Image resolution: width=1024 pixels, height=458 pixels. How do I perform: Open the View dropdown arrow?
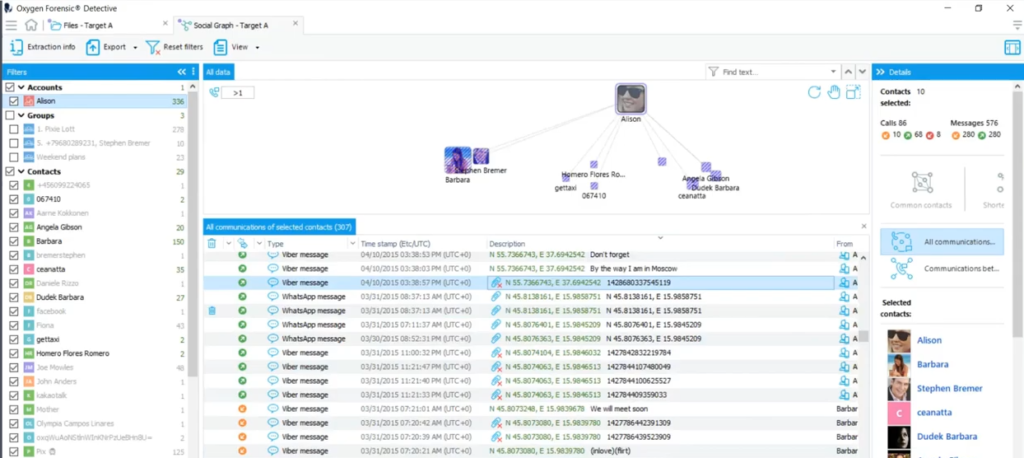257,48
